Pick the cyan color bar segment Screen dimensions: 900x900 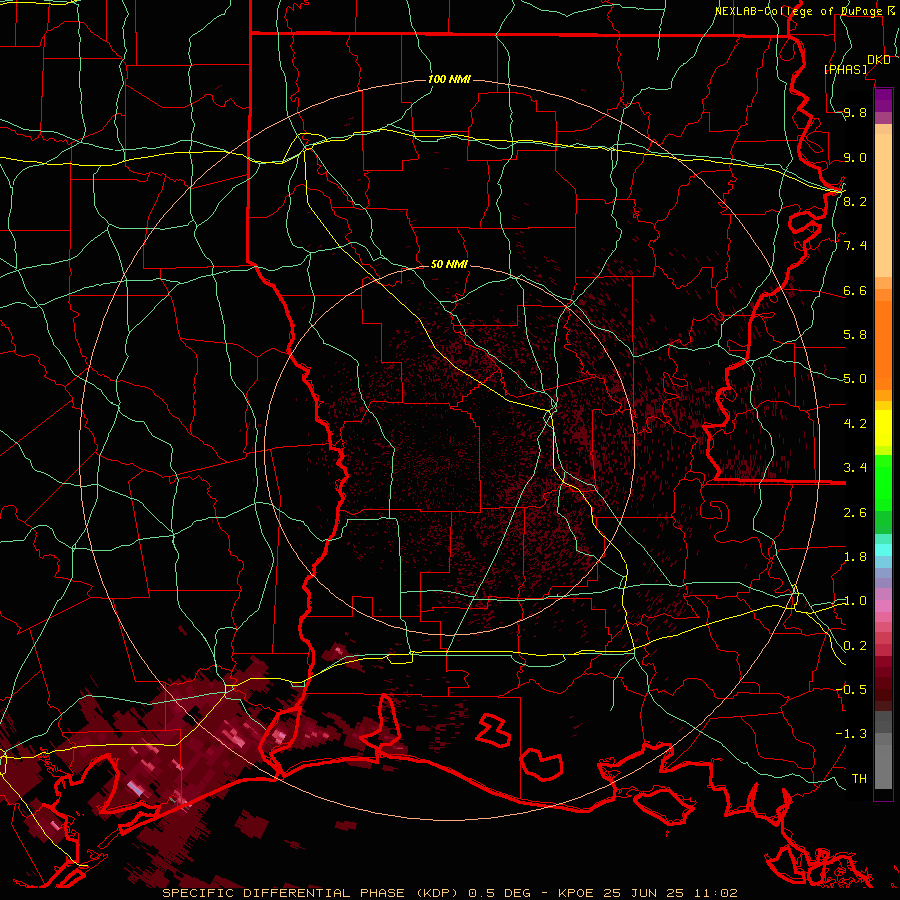click(x=883, y=550)
